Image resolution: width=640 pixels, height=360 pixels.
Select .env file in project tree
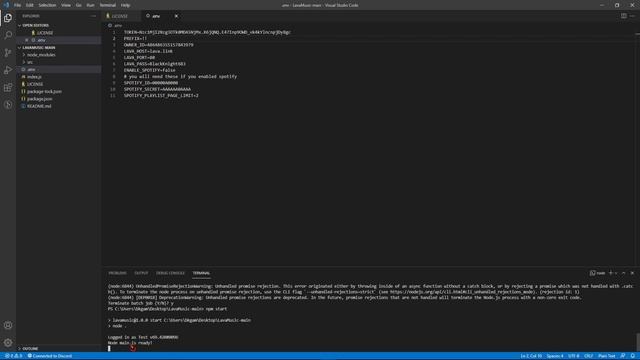[31, 69]
